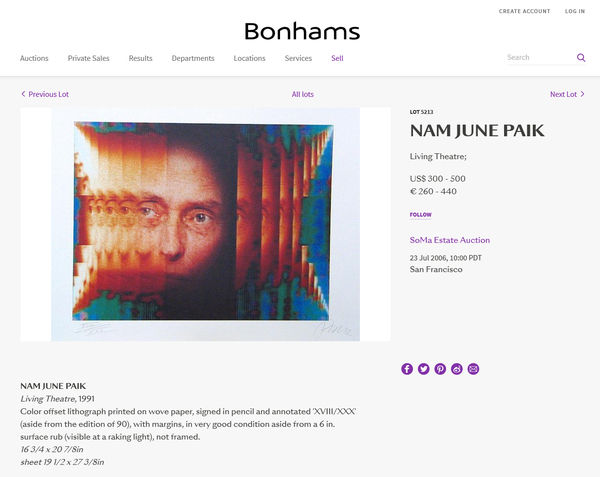The width and height of the screenshot is (600, 477).
Task: Share lot on Twitter
Action: [x=424, y=369]
